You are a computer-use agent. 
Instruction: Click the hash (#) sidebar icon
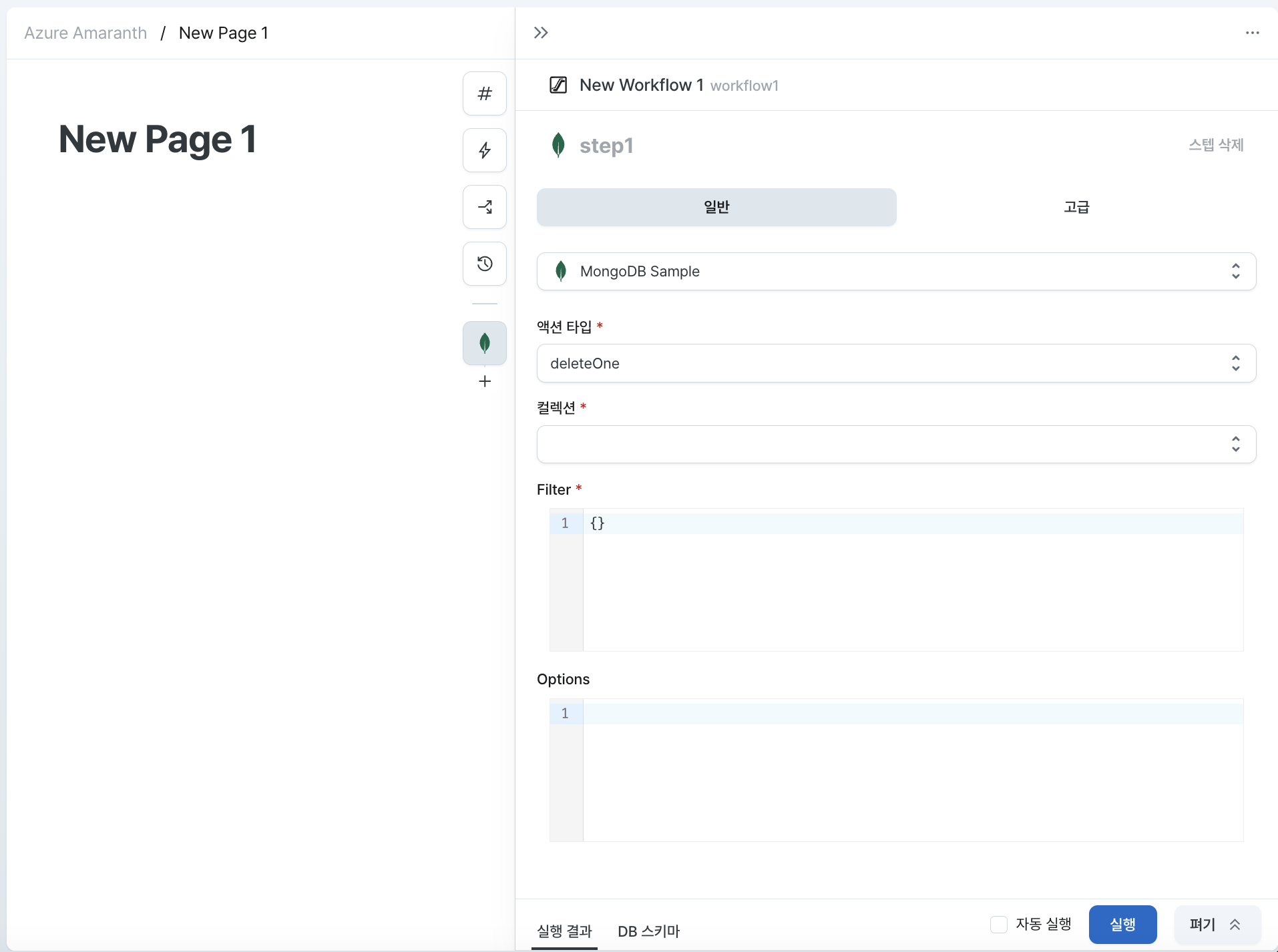point(485,93)
